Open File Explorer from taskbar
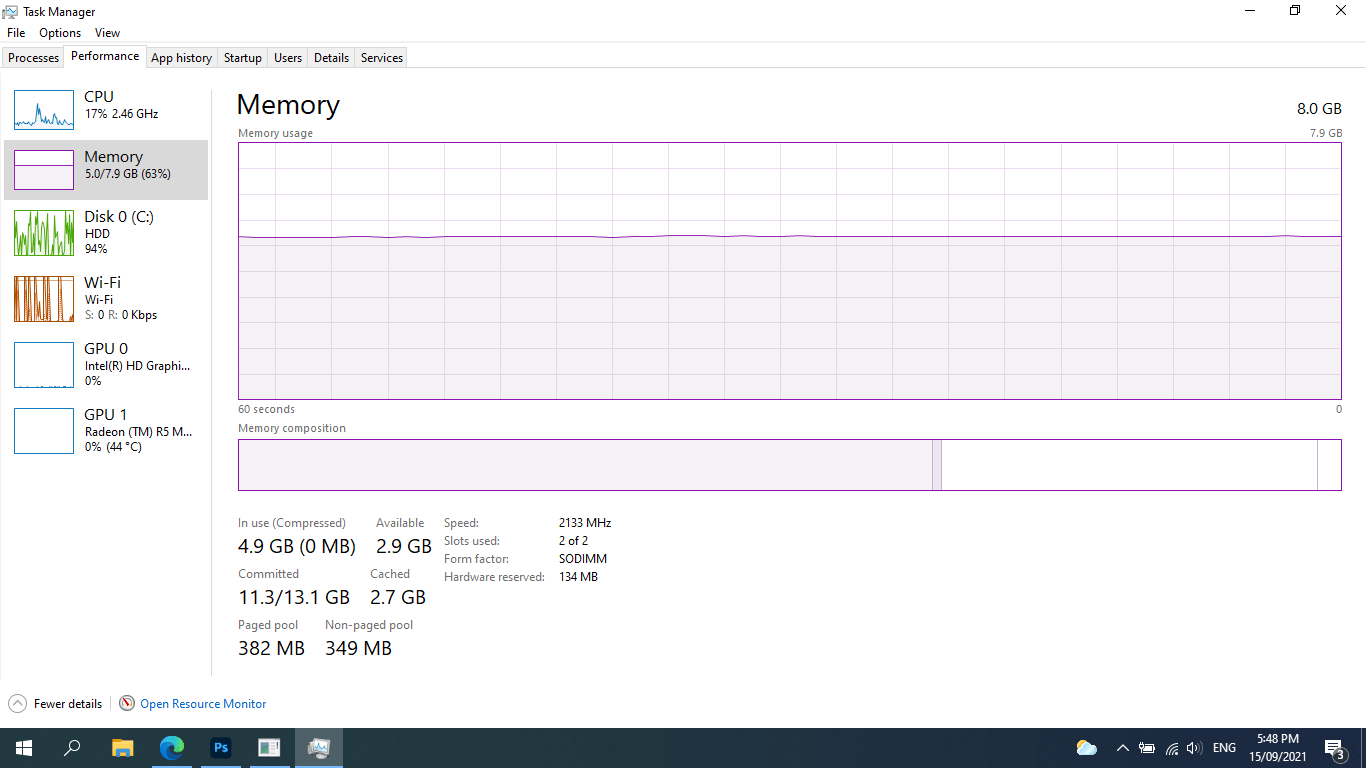This screenshot has width=1366, height=768. click(x=122, y=747)
